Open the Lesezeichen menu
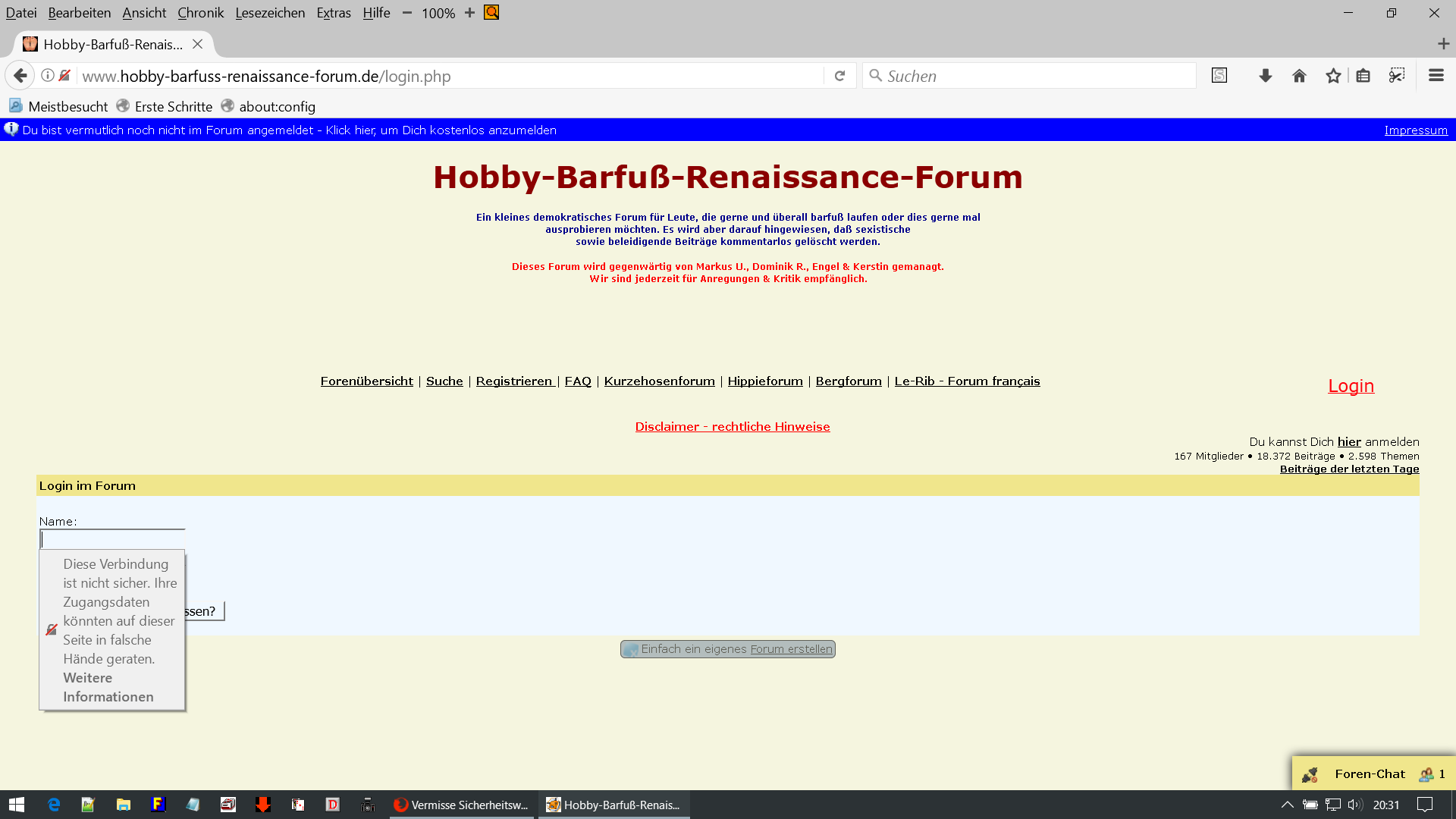Screen dimensions: 1456x819 pos(270,13)
